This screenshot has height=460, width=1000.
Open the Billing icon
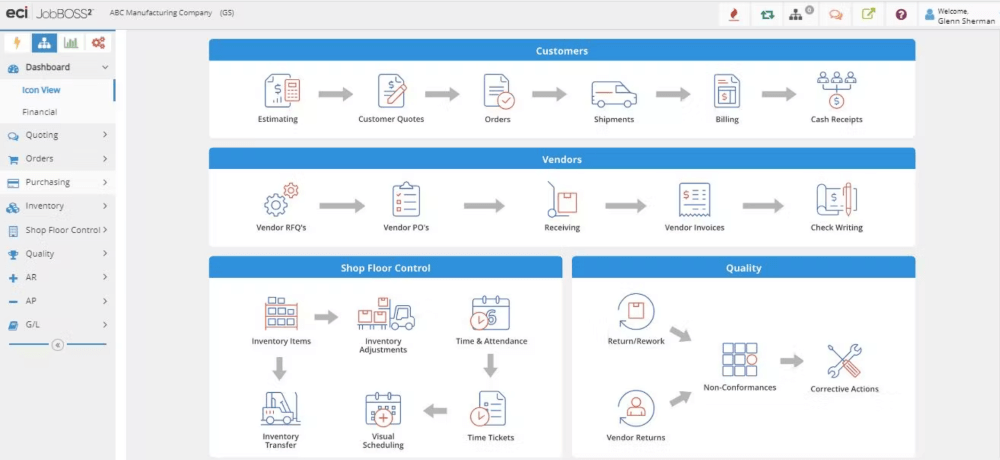[x=727, y=91]
